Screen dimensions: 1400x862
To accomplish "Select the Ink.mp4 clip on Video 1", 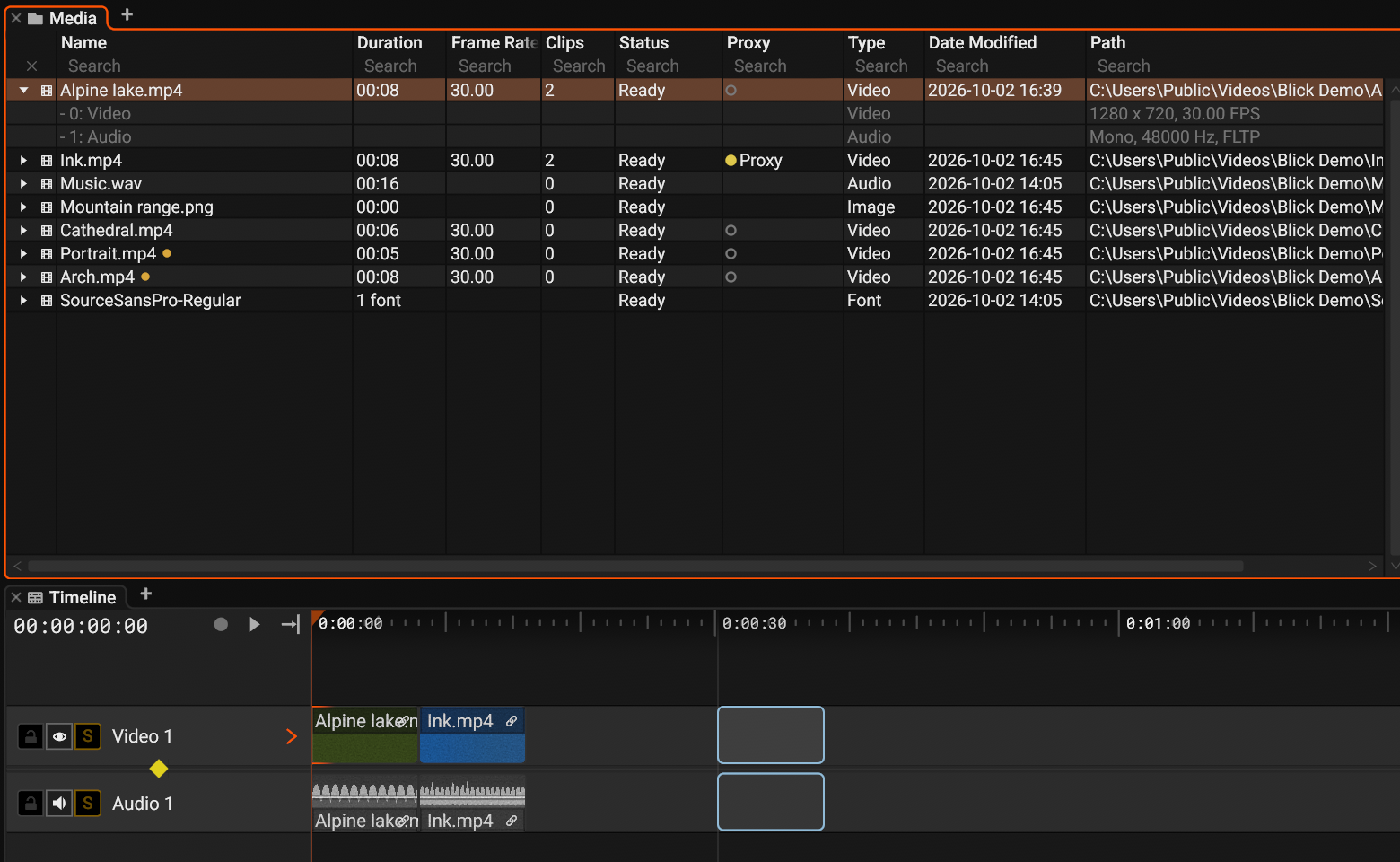I will pos(472,735).
